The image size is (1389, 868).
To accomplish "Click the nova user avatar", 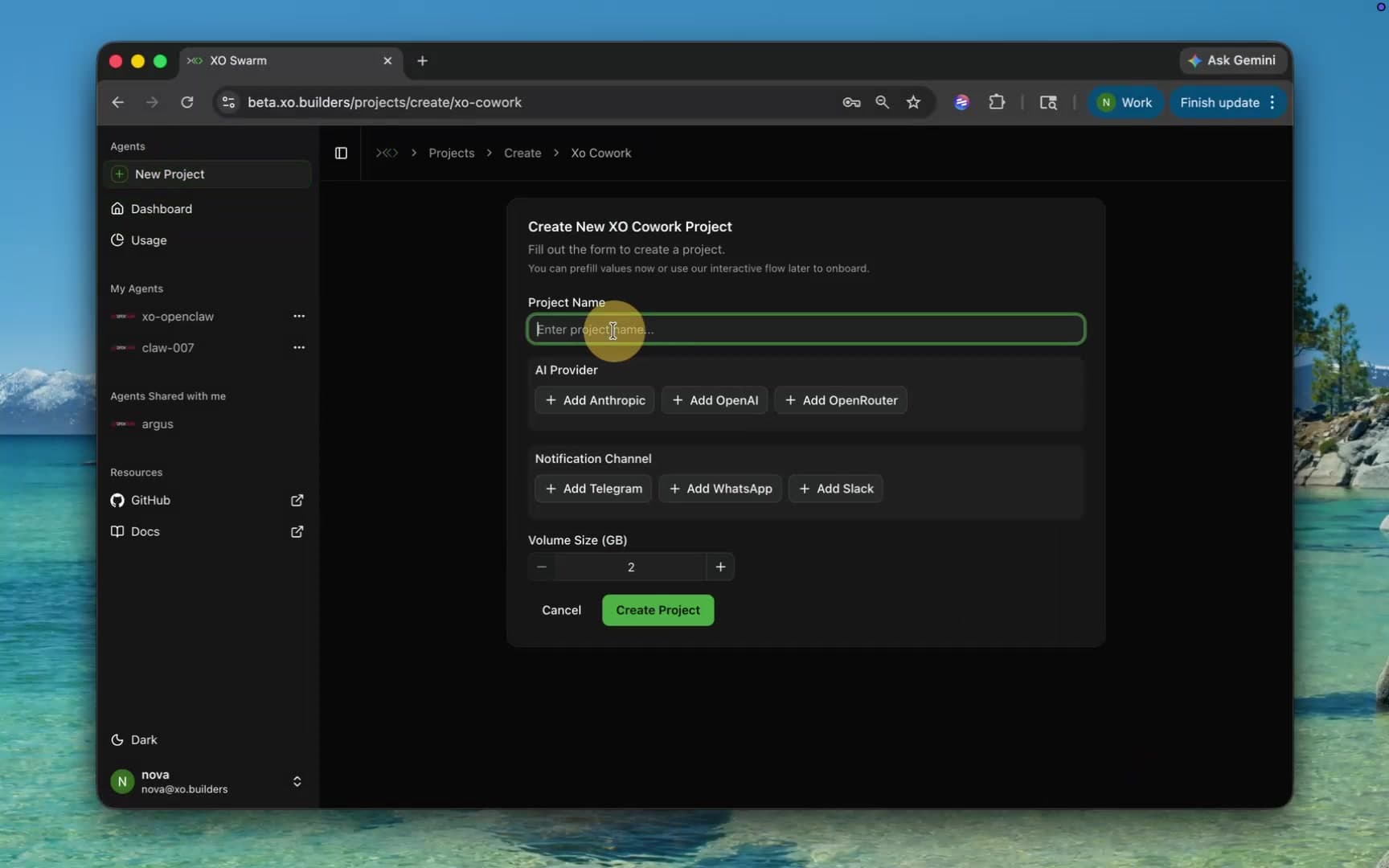I will coord(122,782).
